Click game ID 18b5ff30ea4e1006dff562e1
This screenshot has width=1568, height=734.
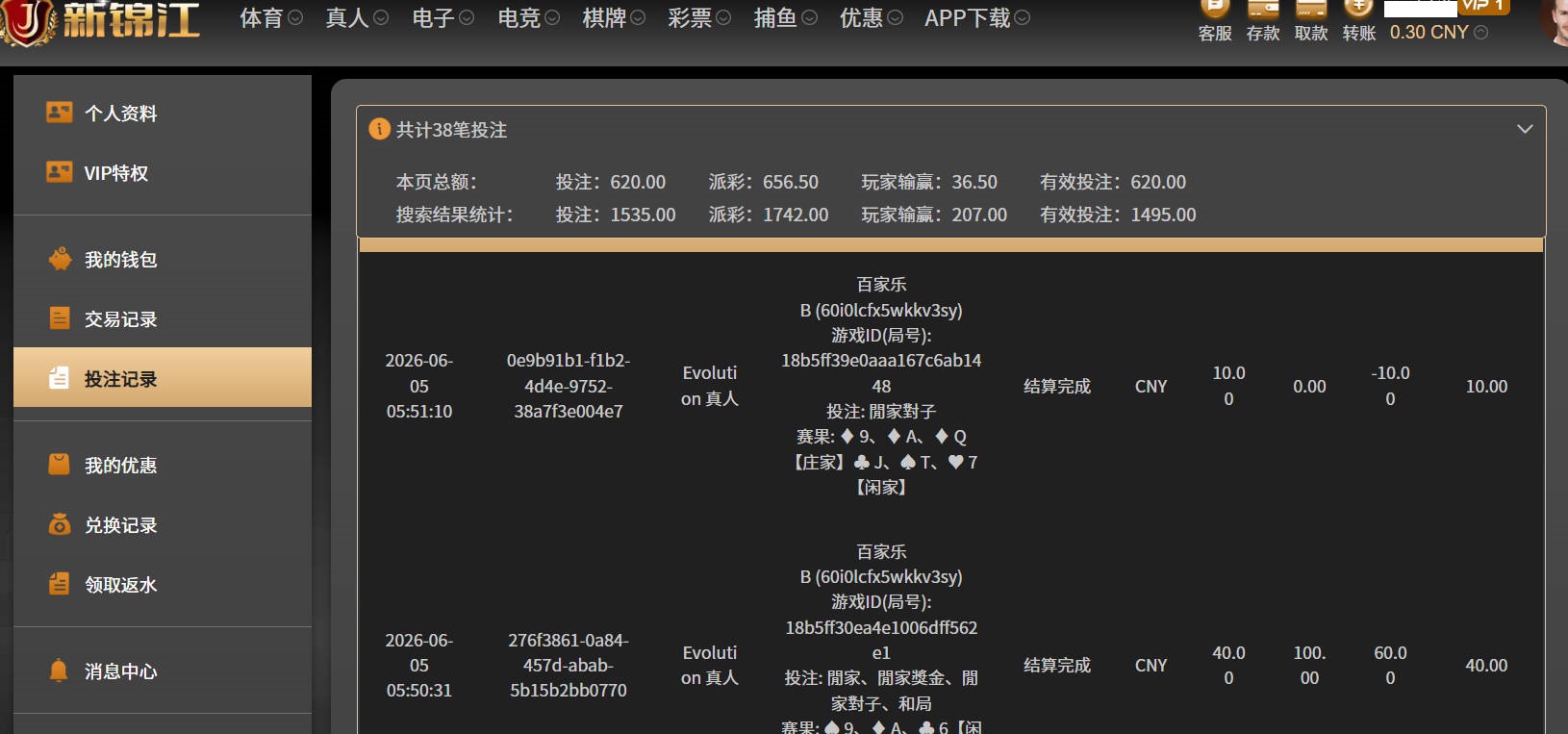pyautogui.click(x=881, y=641)
